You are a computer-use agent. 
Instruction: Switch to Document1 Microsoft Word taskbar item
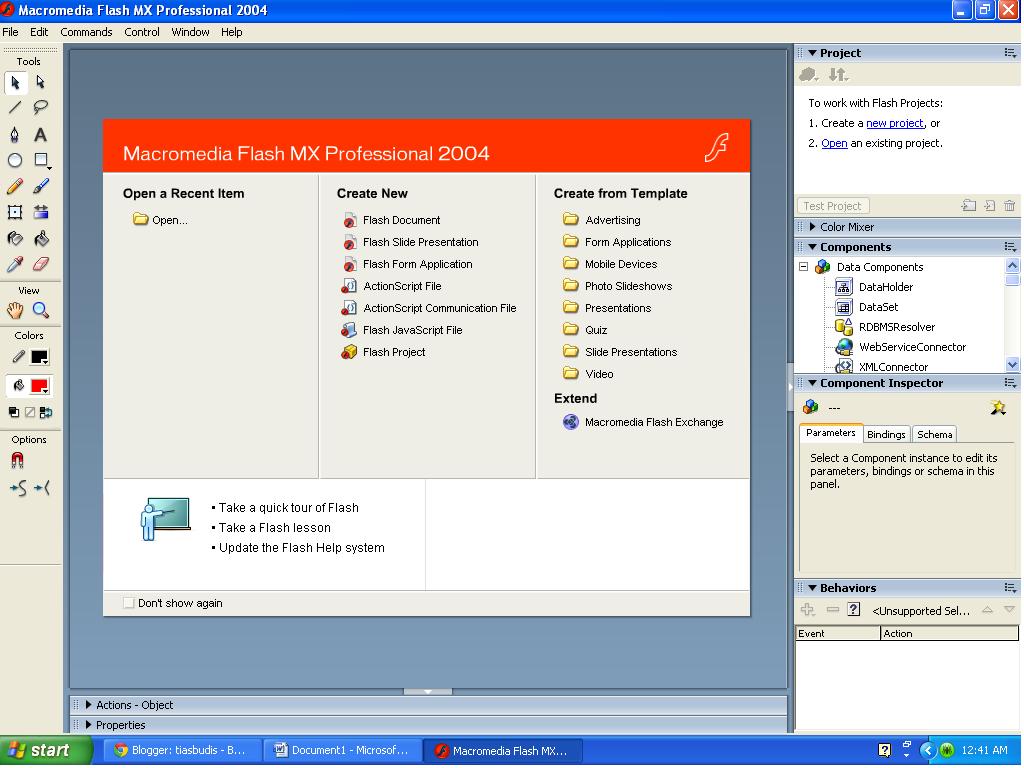pyautogui.click(x=341, y=750)
